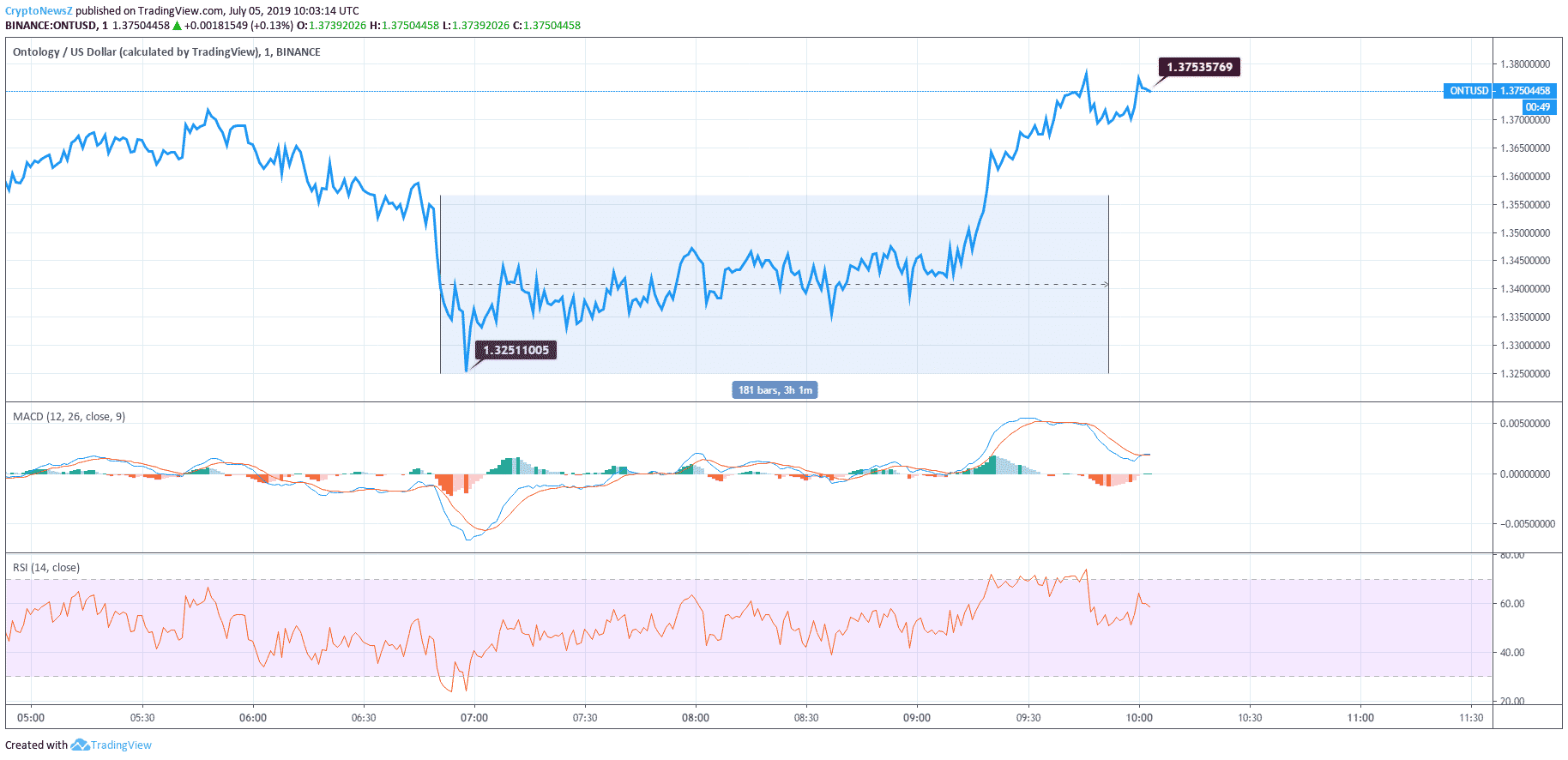This screenshot has width=1568, height=760.
Task: Click the H:1.37504458 high value
Action: [404, 26]
